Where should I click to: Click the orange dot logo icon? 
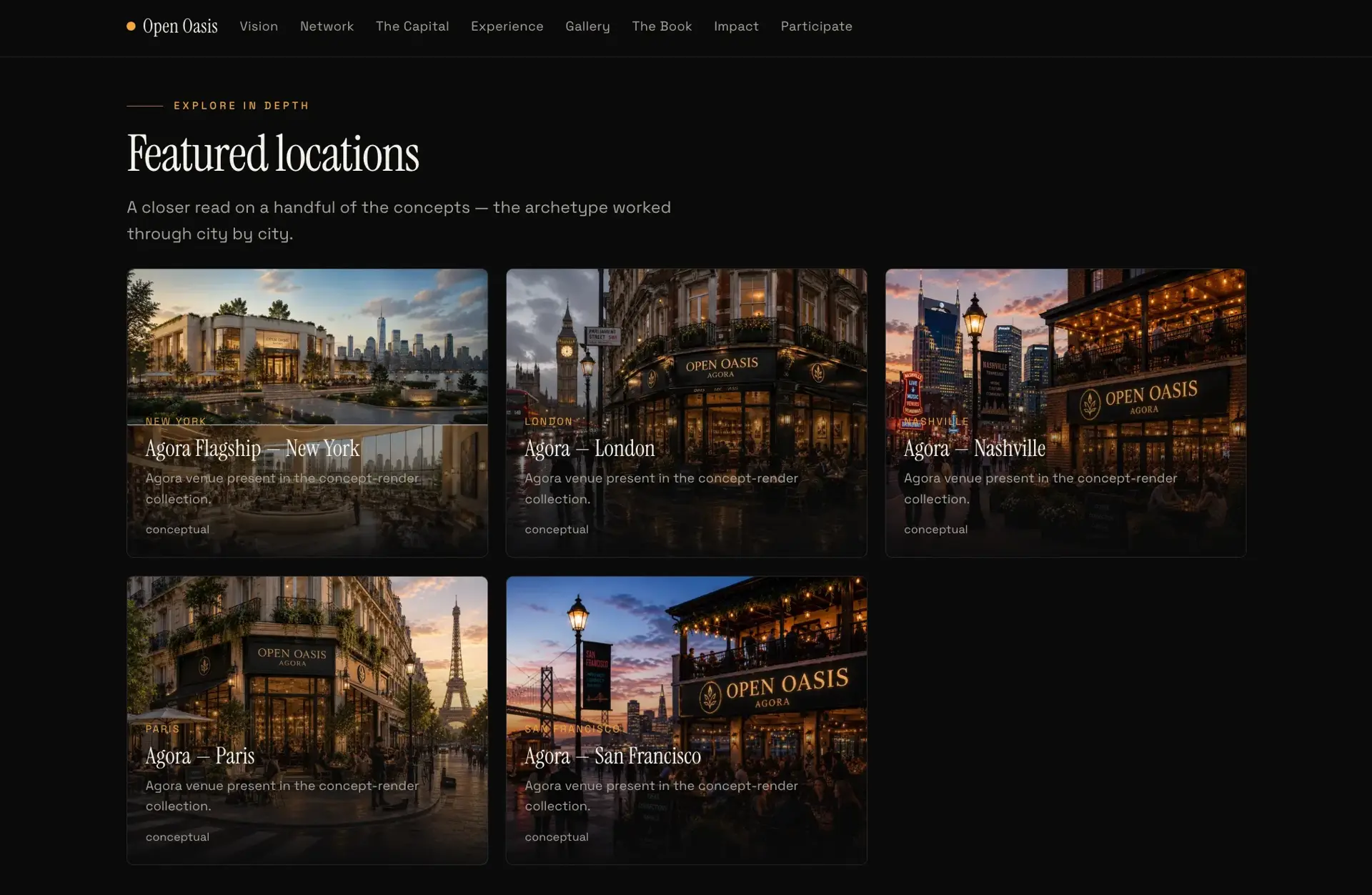pos(131,26)
